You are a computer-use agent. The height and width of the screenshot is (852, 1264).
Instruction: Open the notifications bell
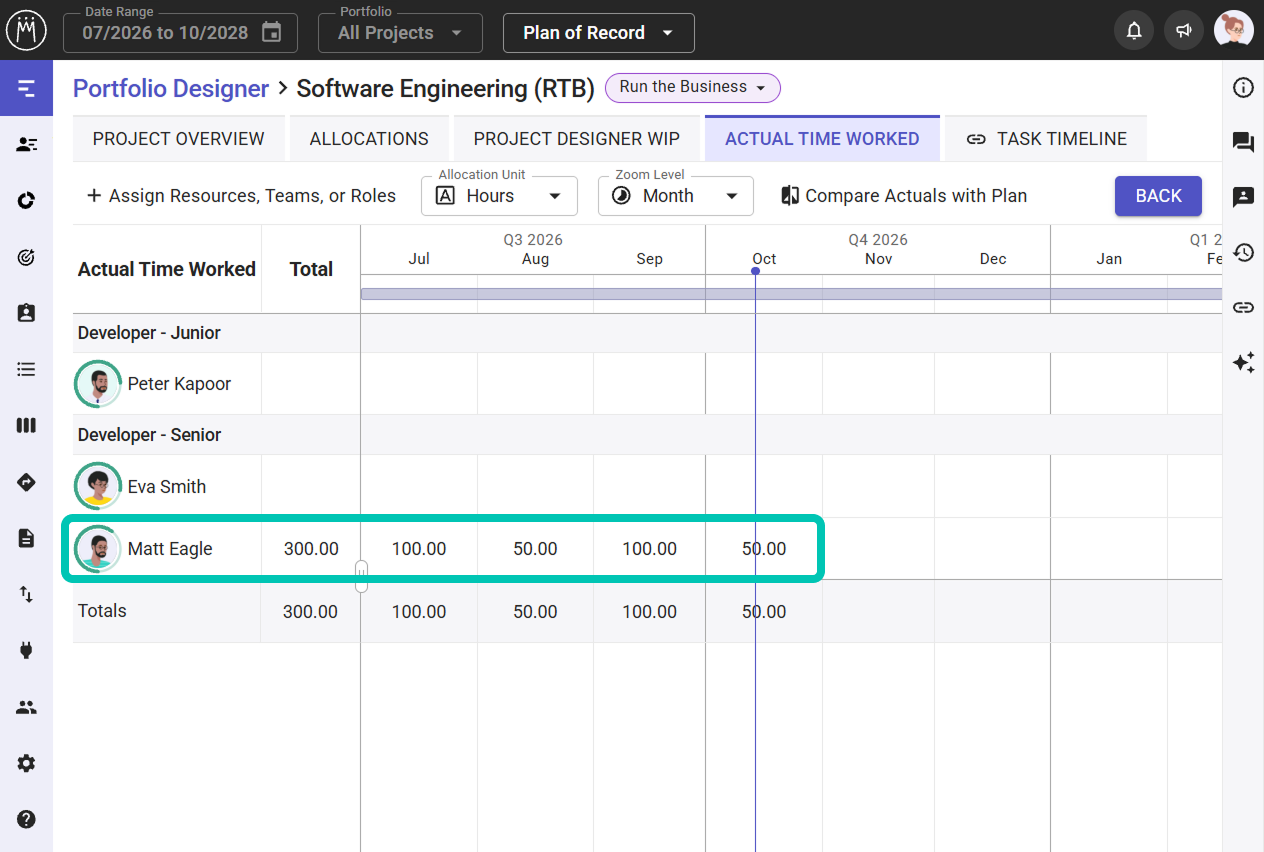1134,31
